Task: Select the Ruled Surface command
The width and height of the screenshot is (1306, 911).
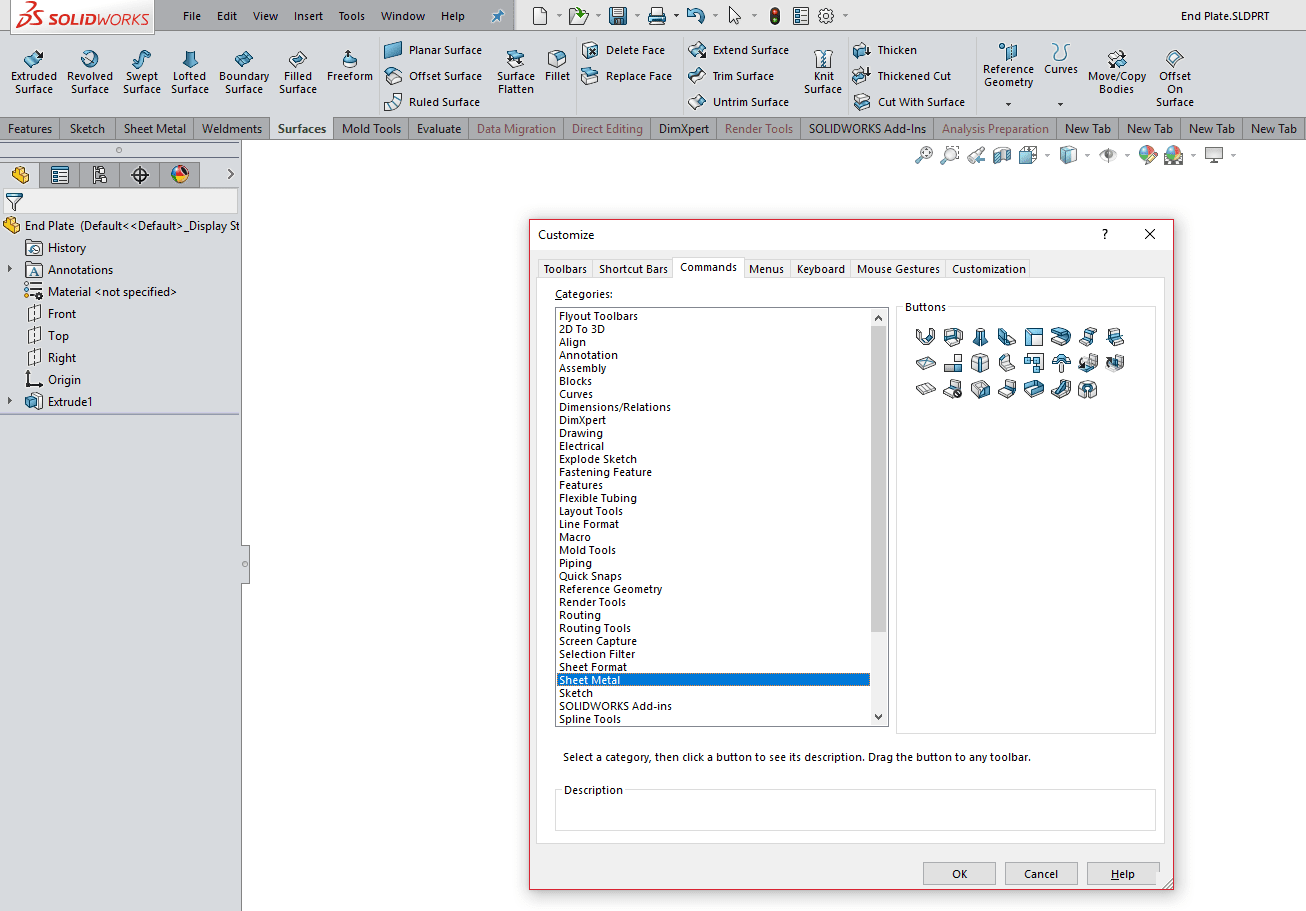Action: pos(432,102)
